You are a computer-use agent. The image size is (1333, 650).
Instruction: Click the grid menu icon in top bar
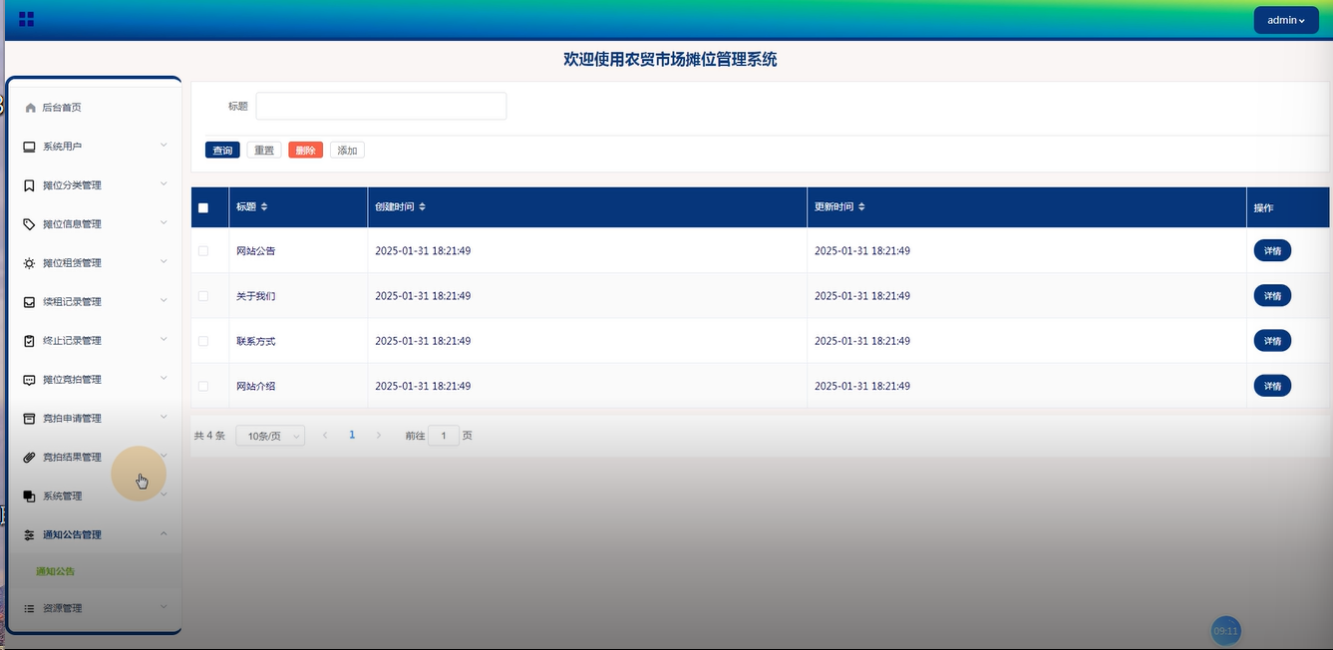tap(26, 19)
